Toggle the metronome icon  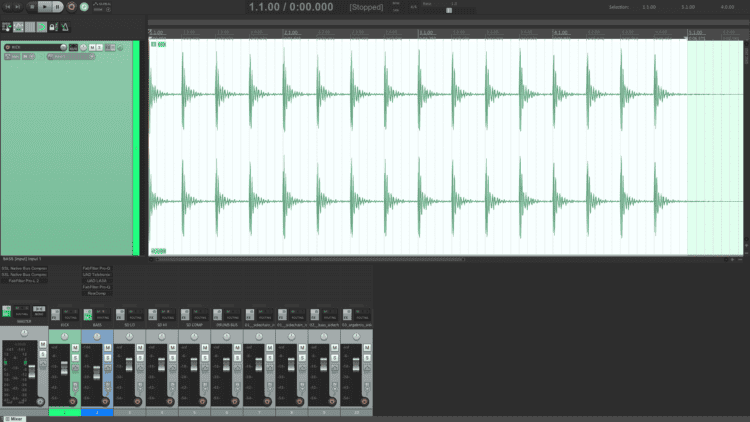[65, 27]
